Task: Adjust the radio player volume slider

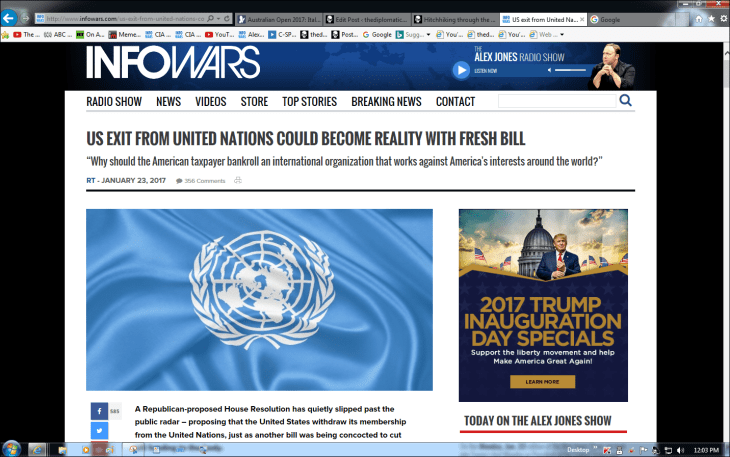Action: (x=571, y=70)
